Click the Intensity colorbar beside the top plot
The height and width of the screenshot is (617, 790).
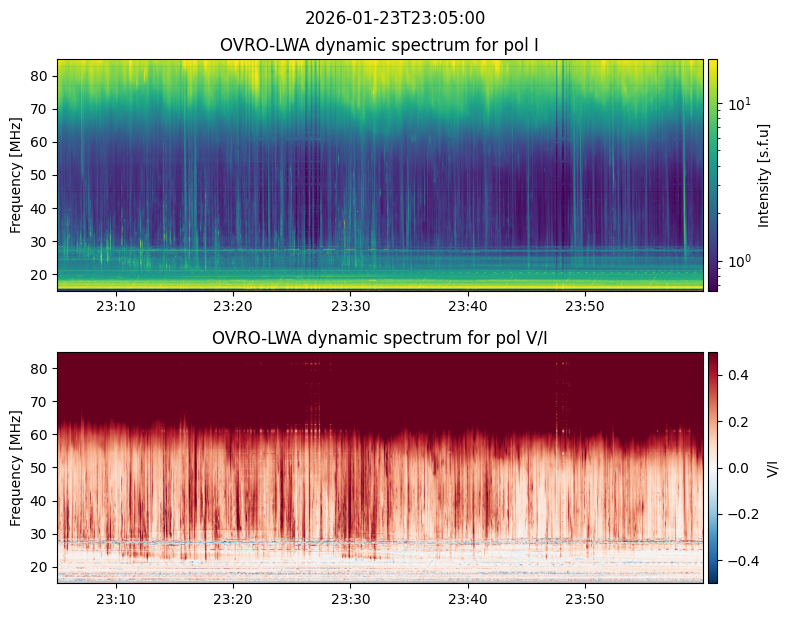tap(713, 175)
